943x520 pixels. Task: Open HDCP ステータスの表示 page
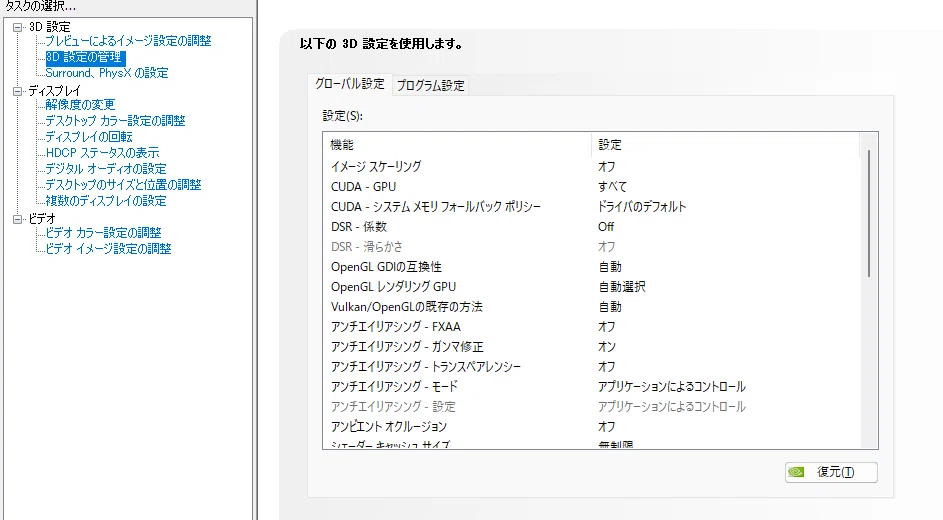point(102,153)
